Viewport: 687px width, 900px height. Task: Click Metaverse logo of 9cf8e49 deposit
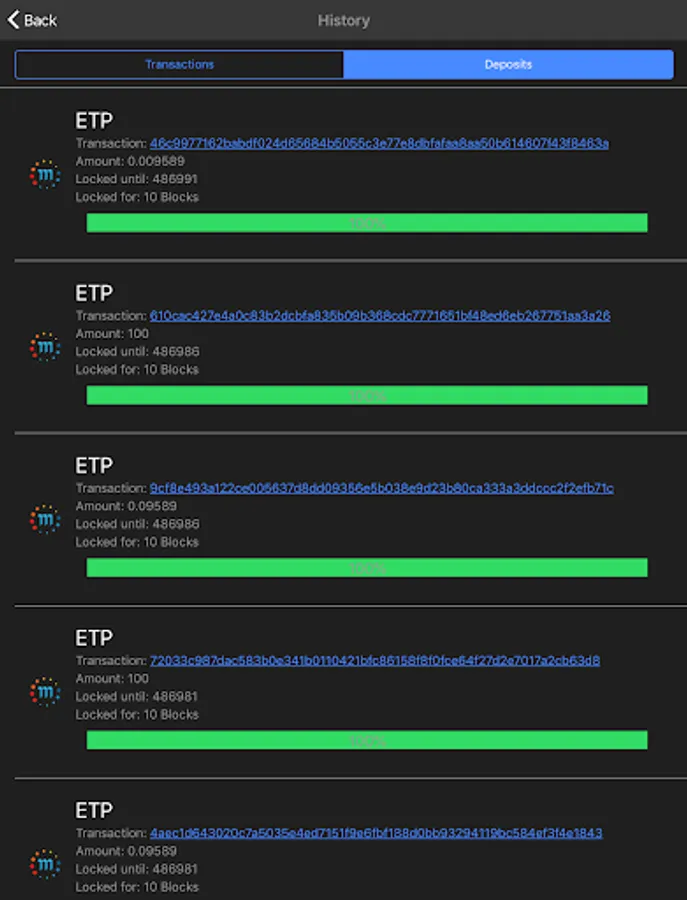(x=45, y=520)
